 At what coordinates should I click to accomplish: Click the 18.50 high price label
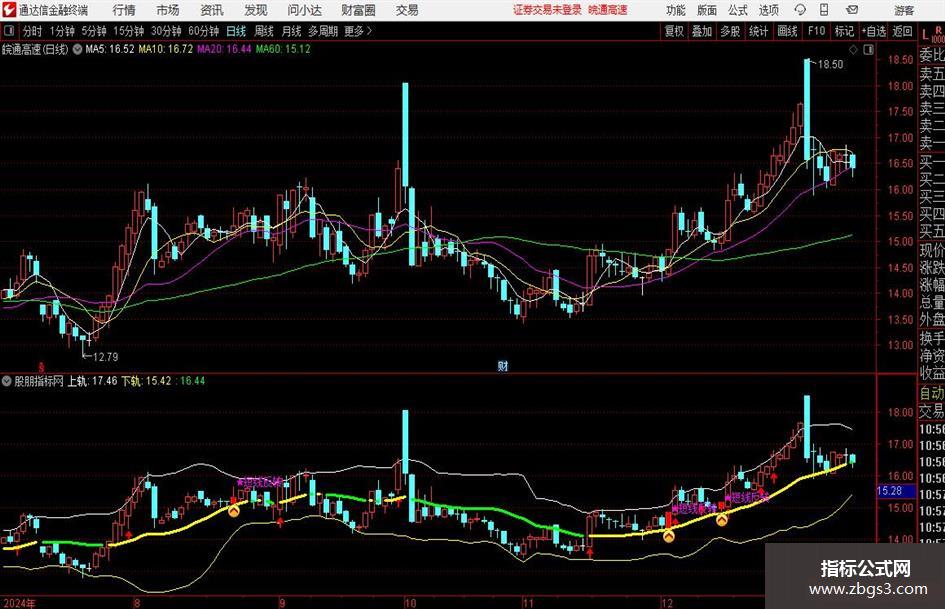[x=830, y=65]
